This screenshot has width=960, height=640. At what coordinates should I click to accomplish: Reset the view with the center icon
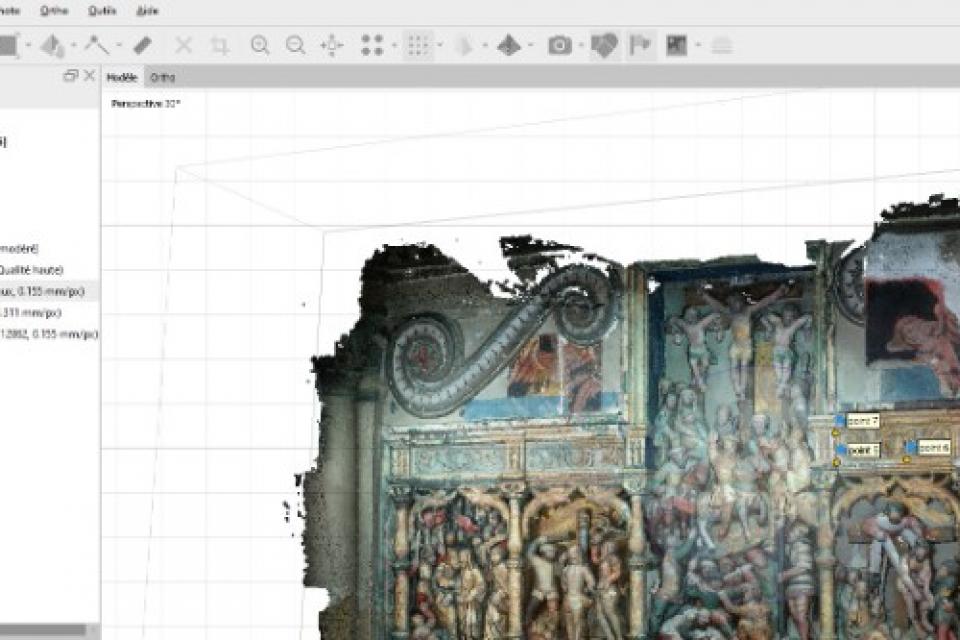(x=332, y=45)
